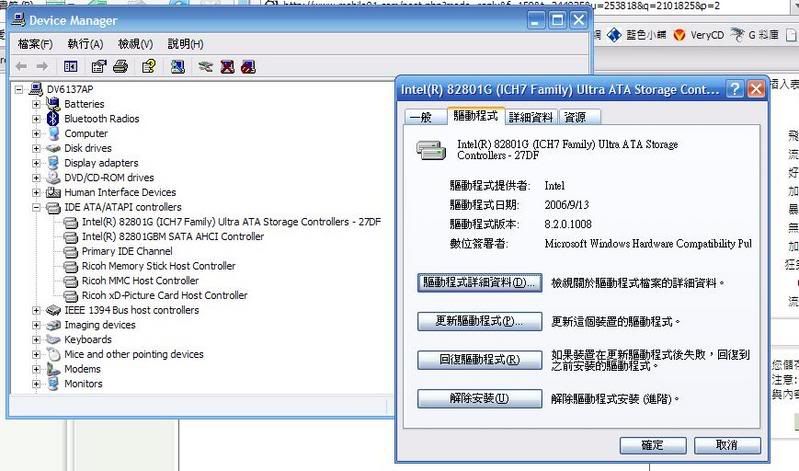The height and width of the screenshot is (471, 799).
Task: Toggle the console tree pane toolbar icon
Action: [71, 67]
